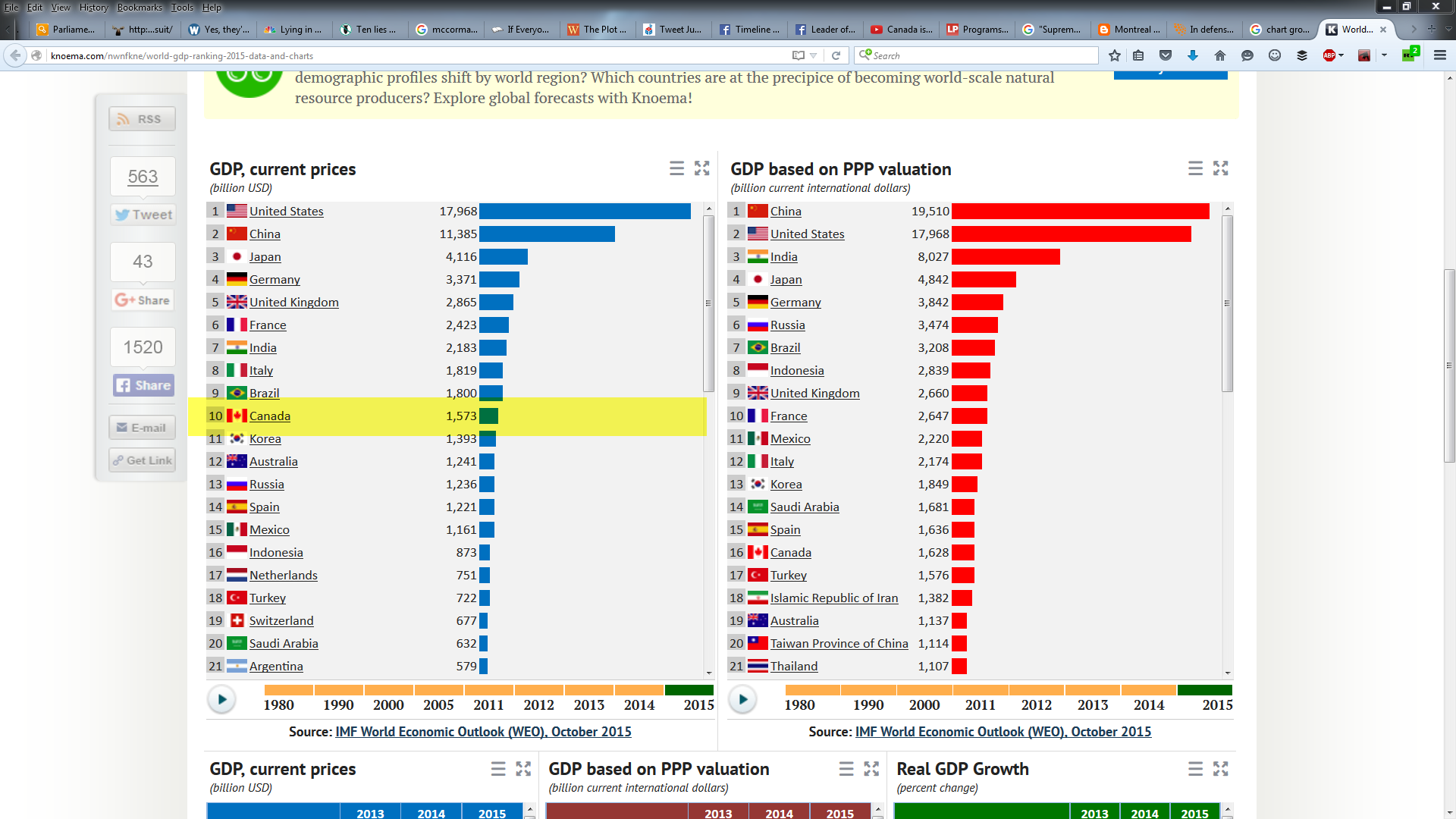The width and height of the screenshot is (1456, 819).
Task: Open Pocket save icon in toolbar
Action: [1166, 55]
